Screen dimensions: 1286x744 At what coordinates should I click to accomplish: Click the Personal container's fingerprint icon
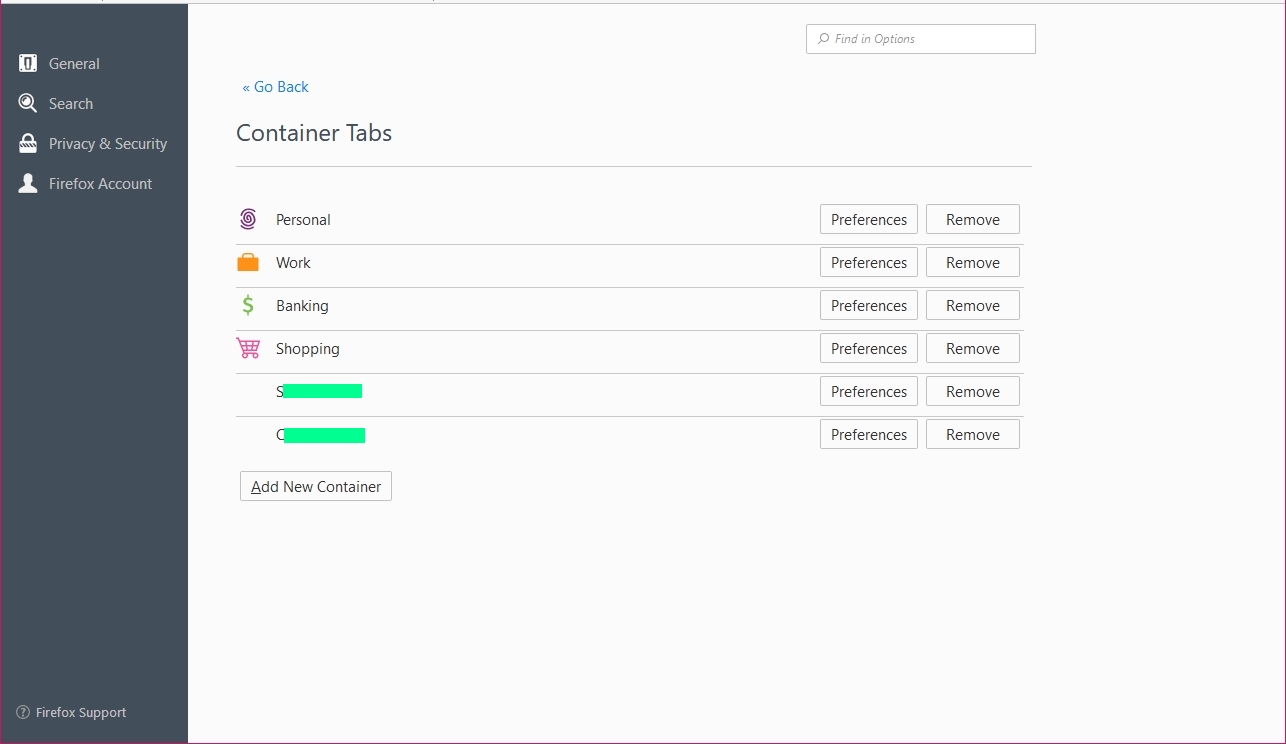(x=248, y=218)
